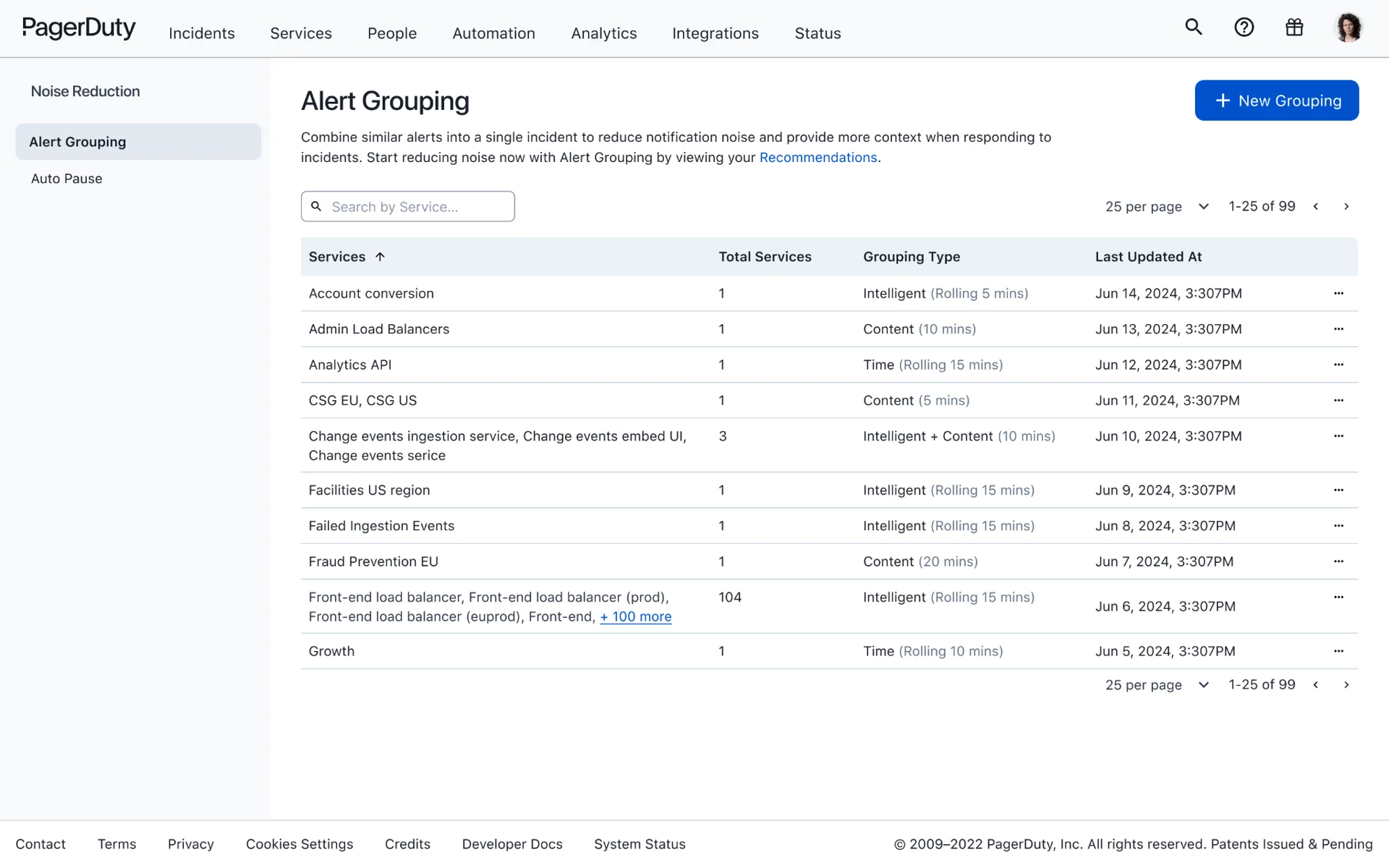Expand top 25 per page dropdown
Viewport: 1389px width, 868px height.
tap(1203, 207)
